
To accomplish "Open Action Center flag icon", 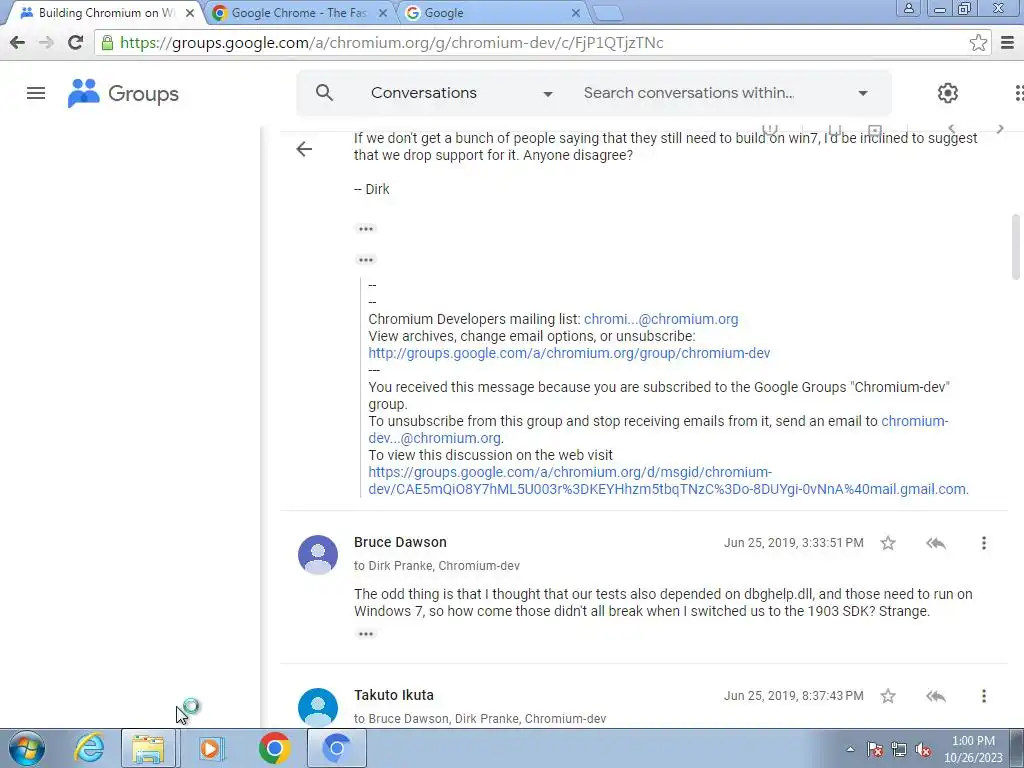I will (875, 749).
